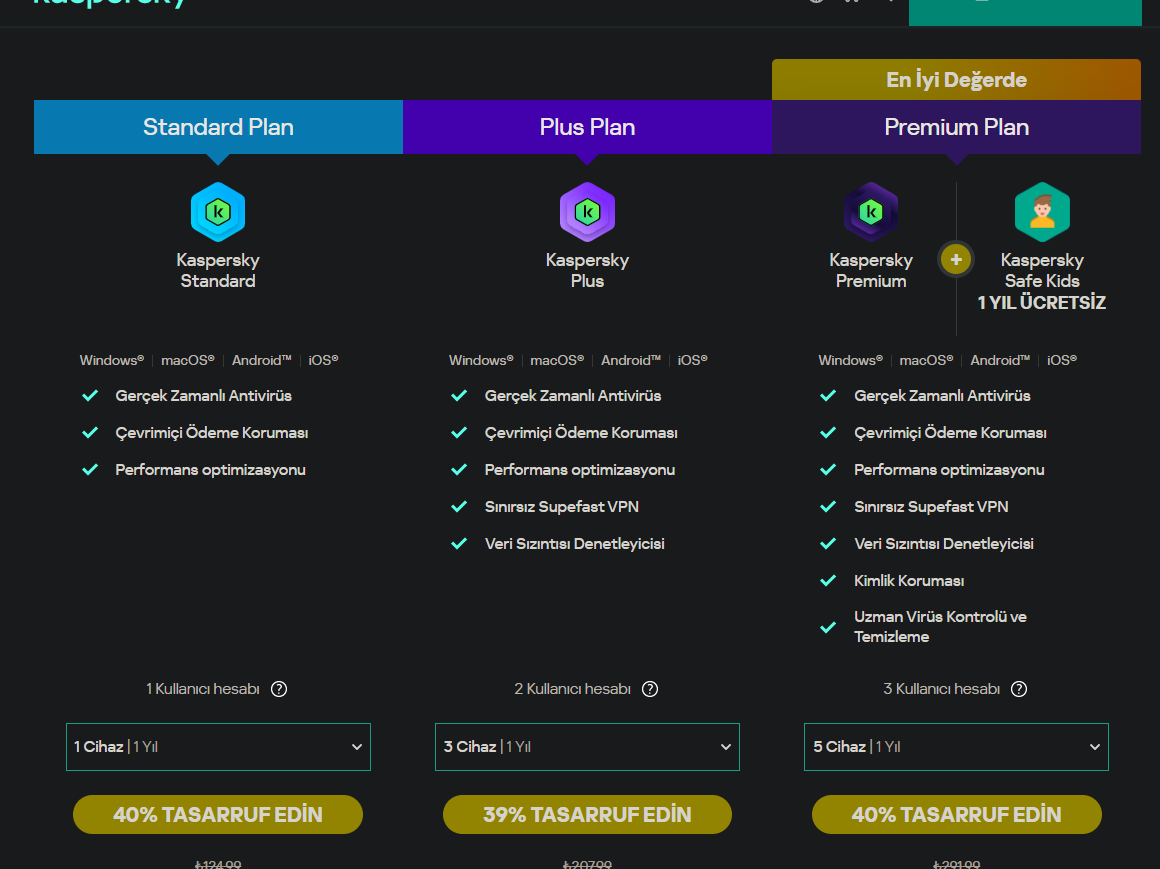The width and height of the screenshot is (1160, 869).
Task: Click the plus circle beside Kaspersky Premium
Action: pos(956,260)
